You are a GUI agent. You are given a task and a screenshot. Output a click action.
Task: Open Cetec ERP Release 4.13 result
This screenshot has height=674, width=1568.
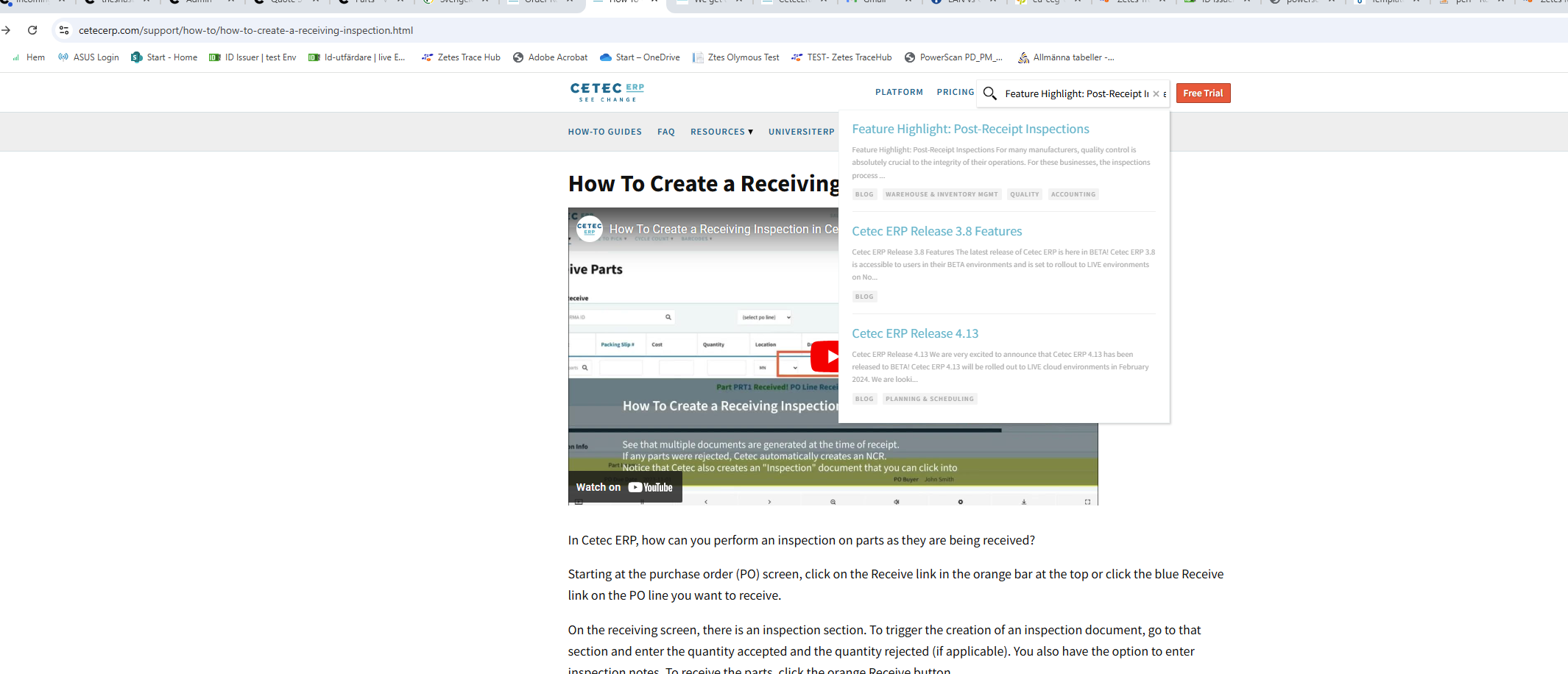[915, 333]
